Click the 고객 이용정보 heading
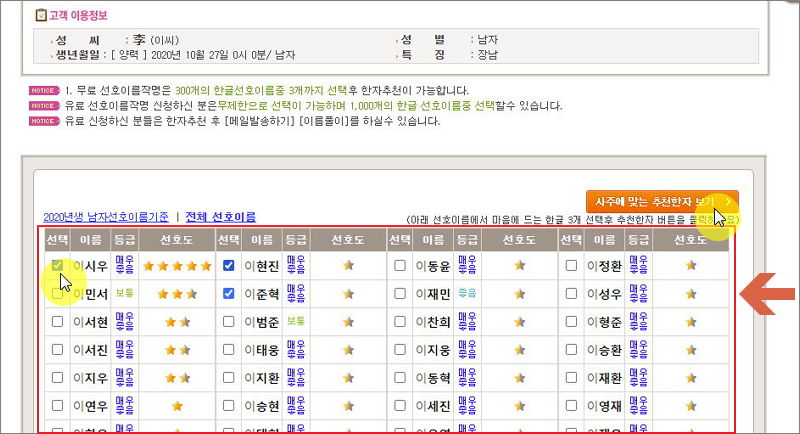 [x=78, y=15]
